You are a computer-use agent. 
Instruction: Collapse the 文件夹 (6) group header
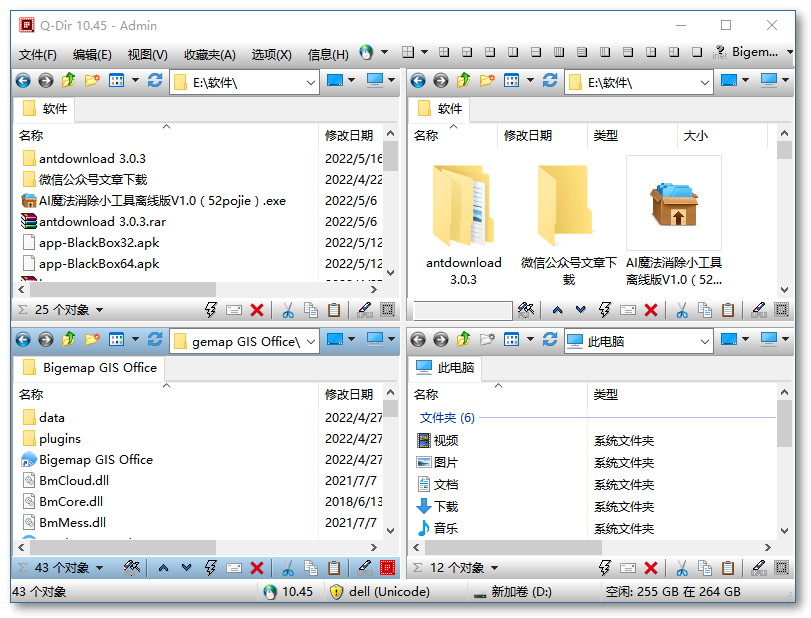447,417
